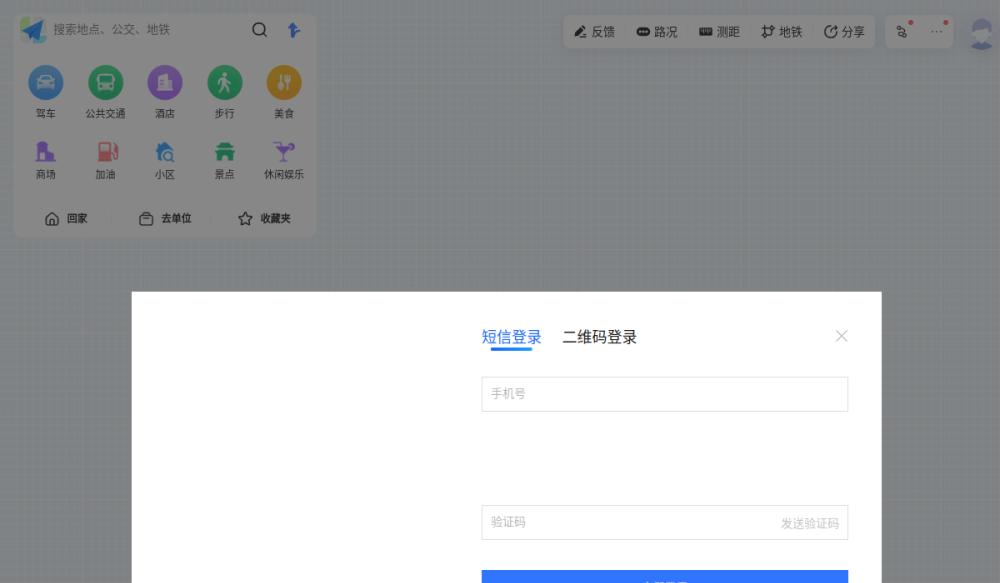Focus the 手机号 phone number field
Screen dimensions: 1000x583
pyautogui.click(x=665, y=394)
